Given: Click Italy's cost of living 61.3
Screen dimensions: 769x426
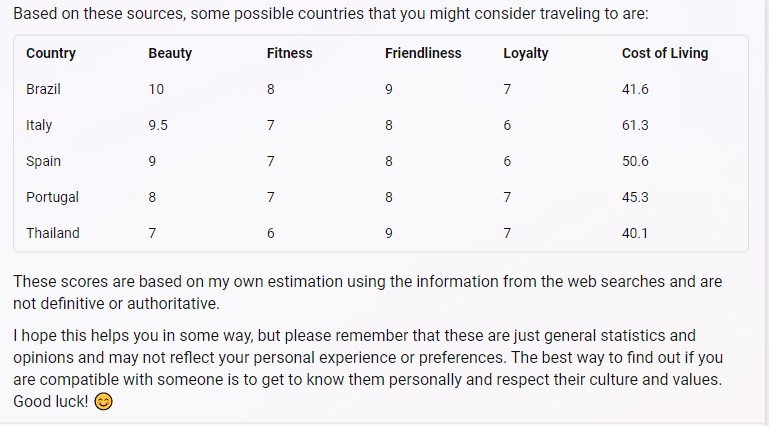Looking at the screenshot, I should tap(635, 125).
